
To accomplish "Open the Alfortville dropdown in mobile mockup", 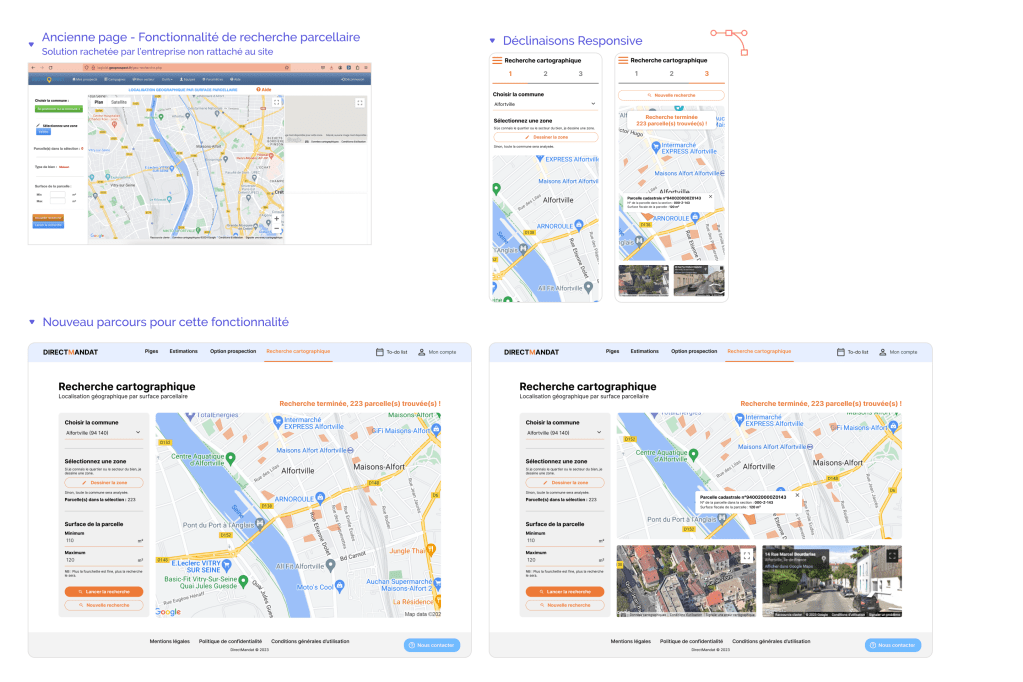I will [545, 104].
